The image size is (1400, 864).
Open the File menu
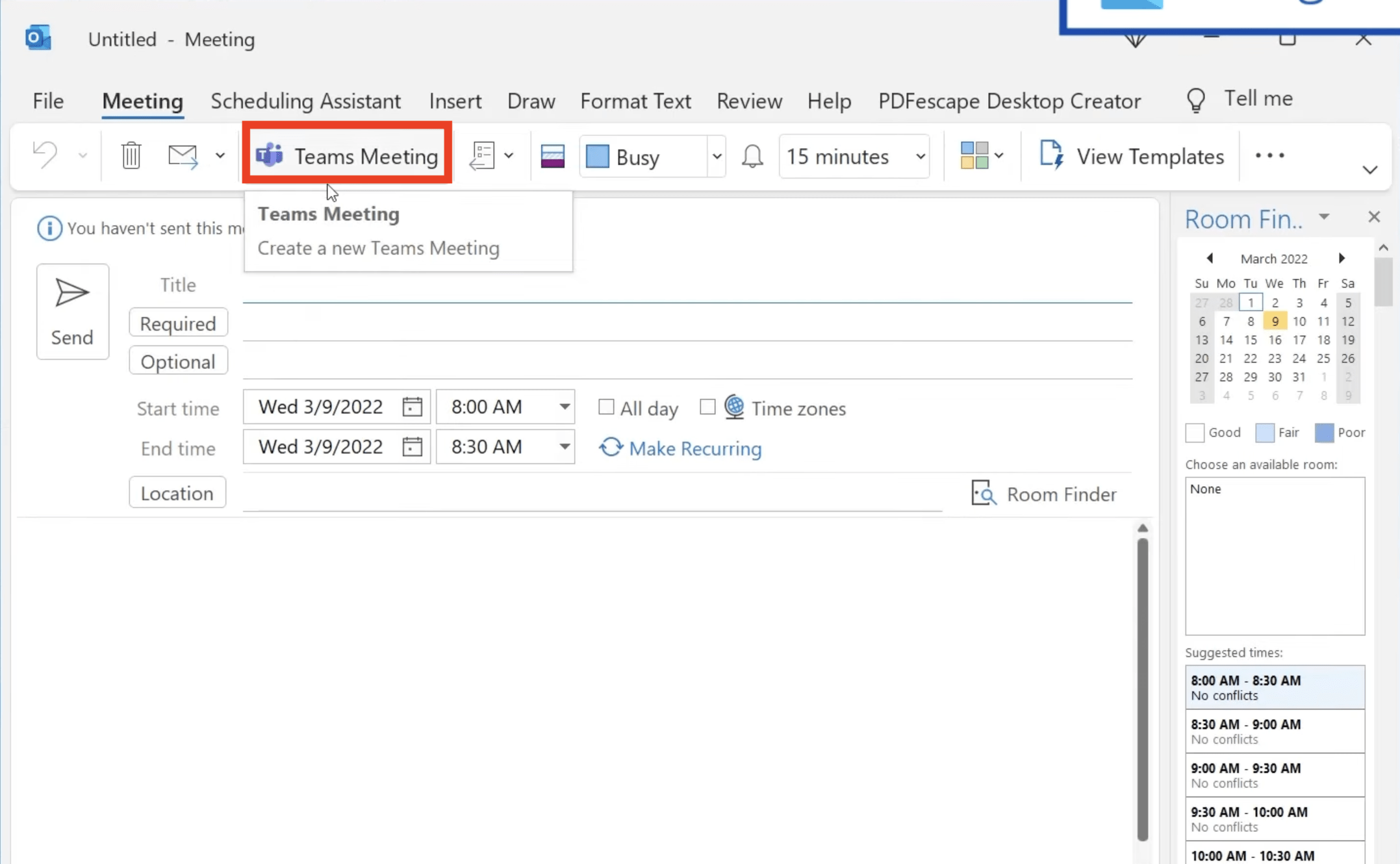tap(48, 101)
